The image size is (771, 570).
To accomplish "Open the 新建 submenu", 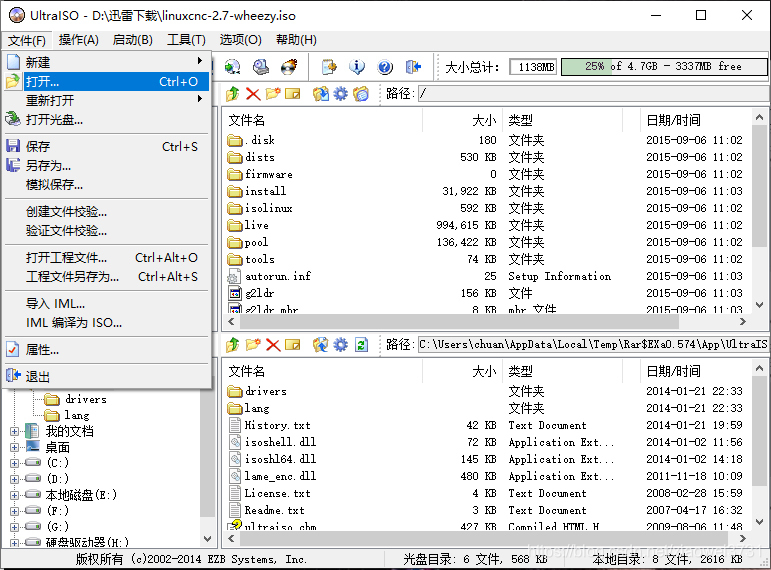I will click(x=107, y=62).
